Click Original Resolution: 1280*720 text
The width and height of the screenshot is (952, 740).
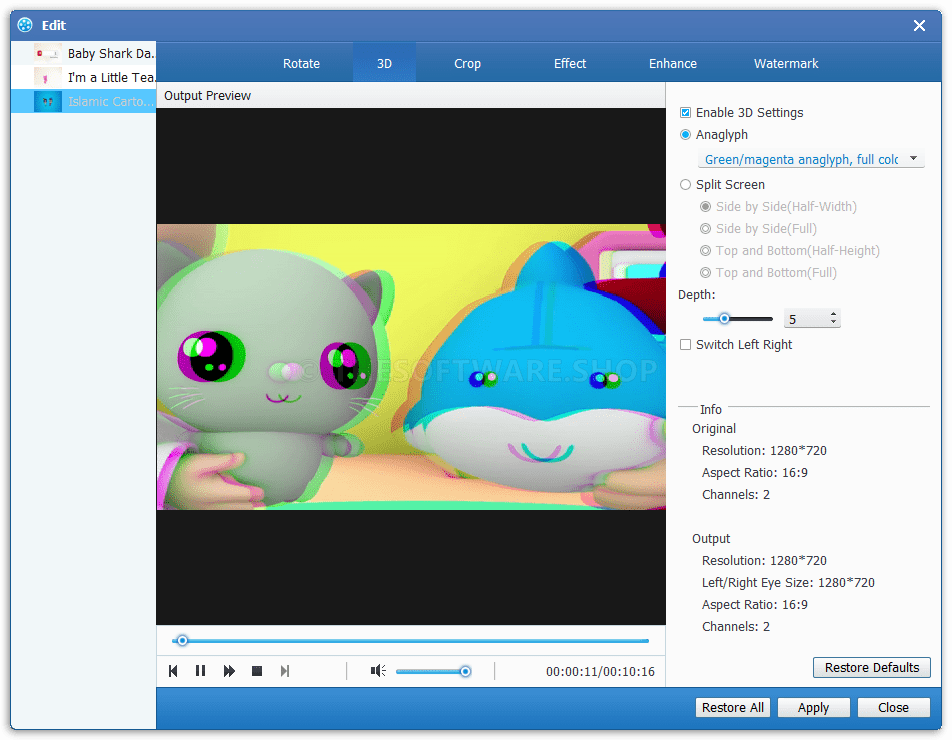[x=764, y=450]
